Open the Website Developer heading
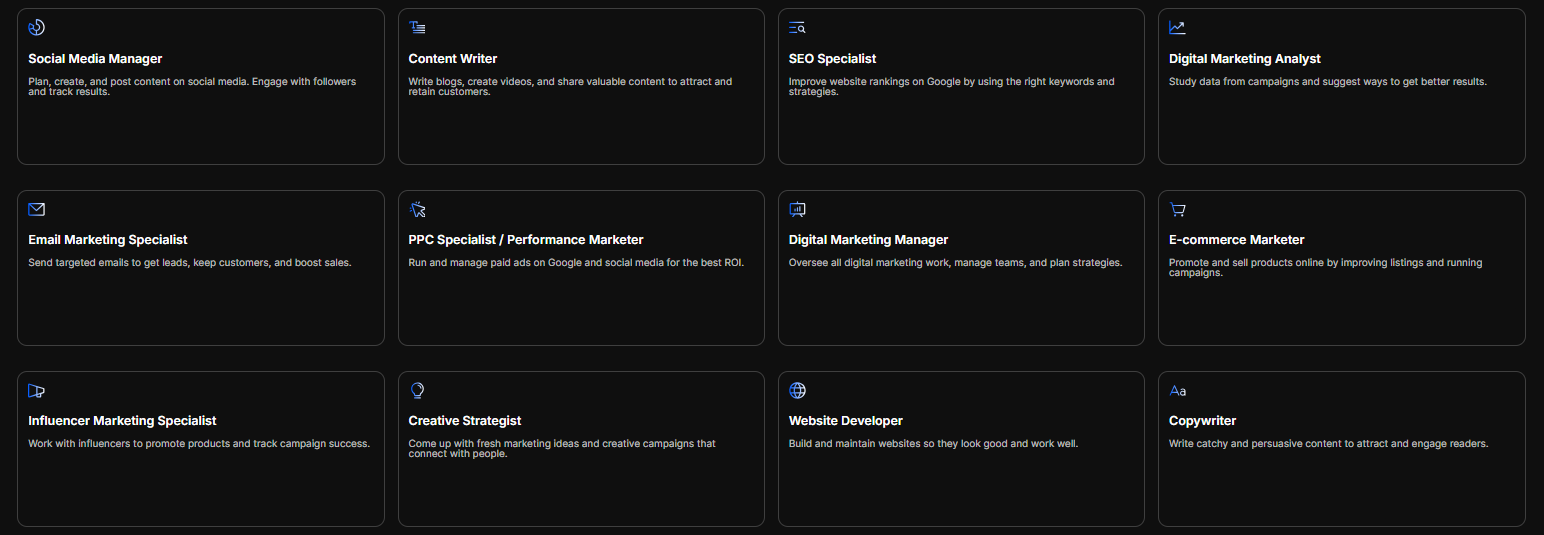The width and height of the screenshot is (1544, 535). tap(846, 421)
